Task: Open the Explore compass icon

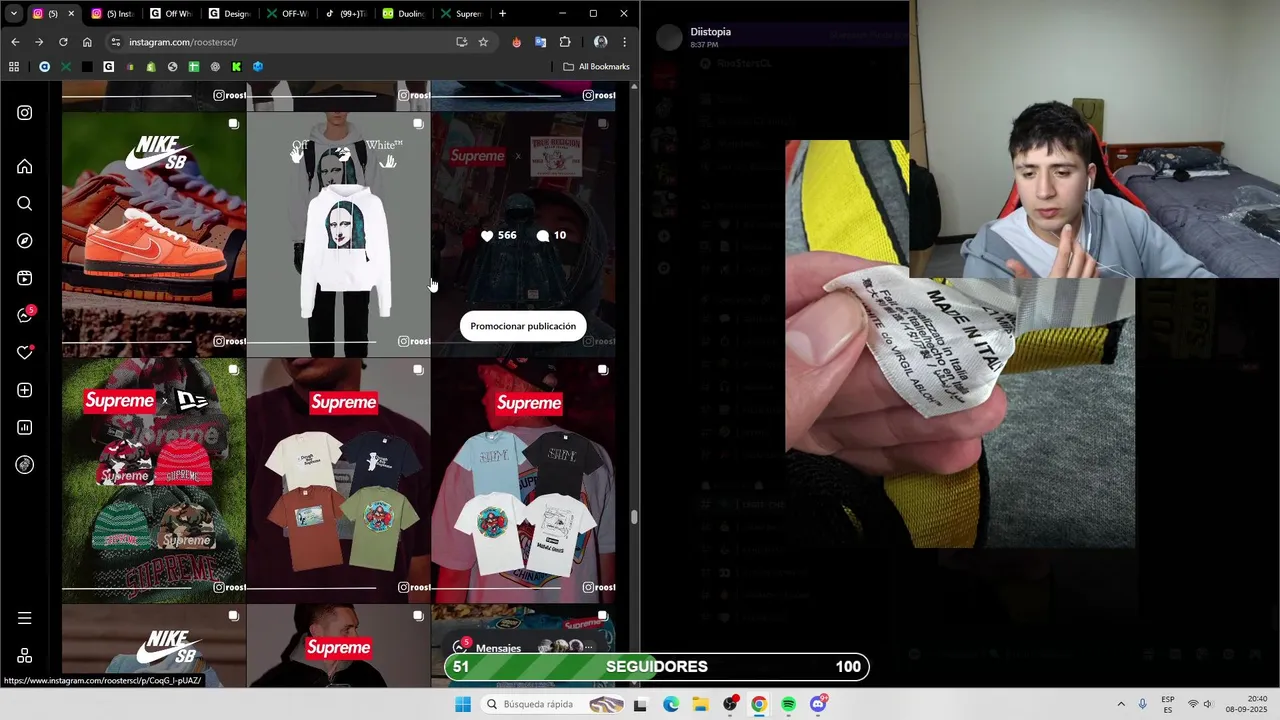Action: pyautogui.click(x=25, y=241)
